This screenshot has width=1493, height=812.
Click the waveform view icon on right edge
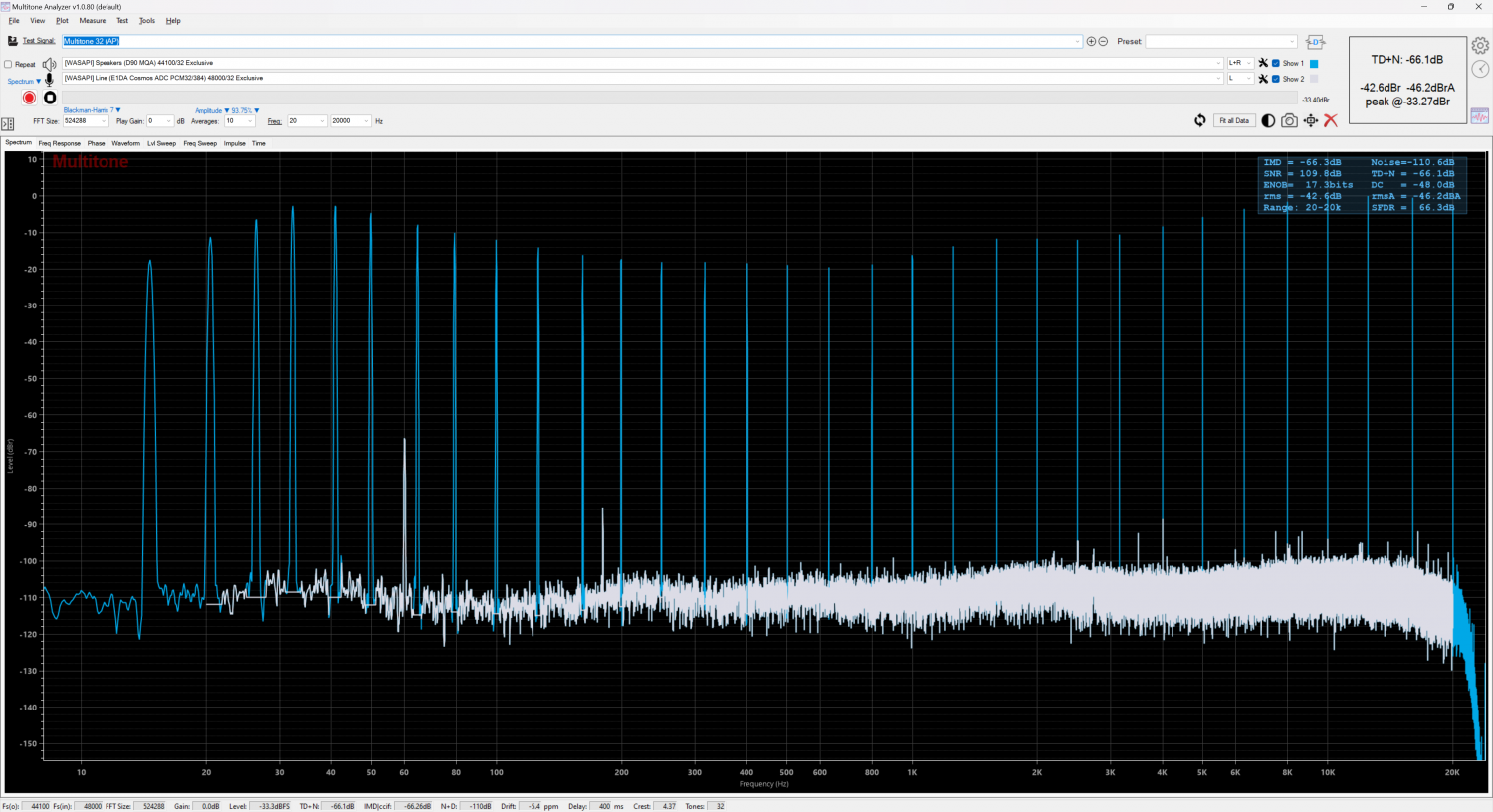point(1480,116)
